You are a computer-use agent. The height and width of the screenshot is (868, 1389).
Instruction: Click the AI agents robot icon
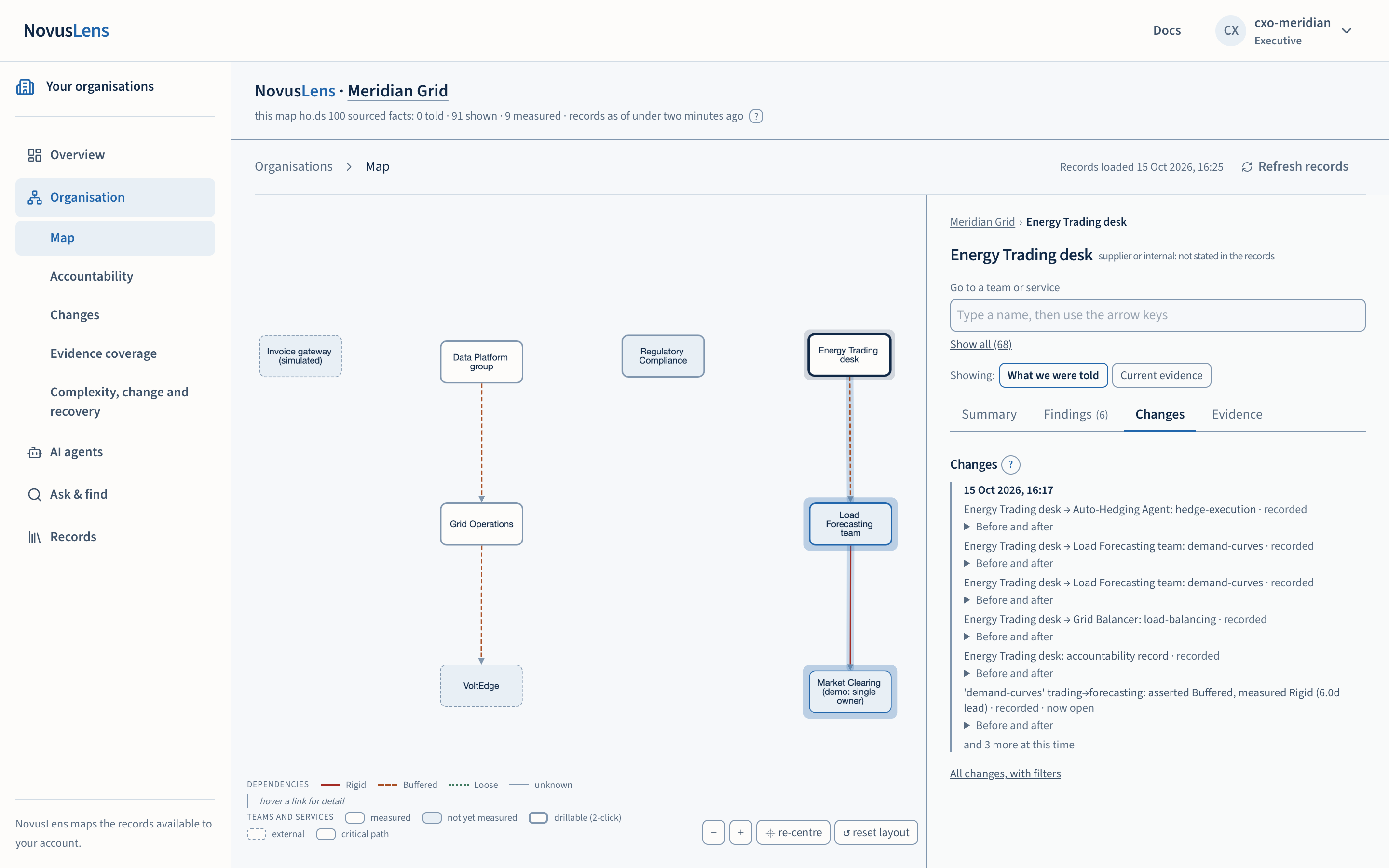[x=34, y=452]
